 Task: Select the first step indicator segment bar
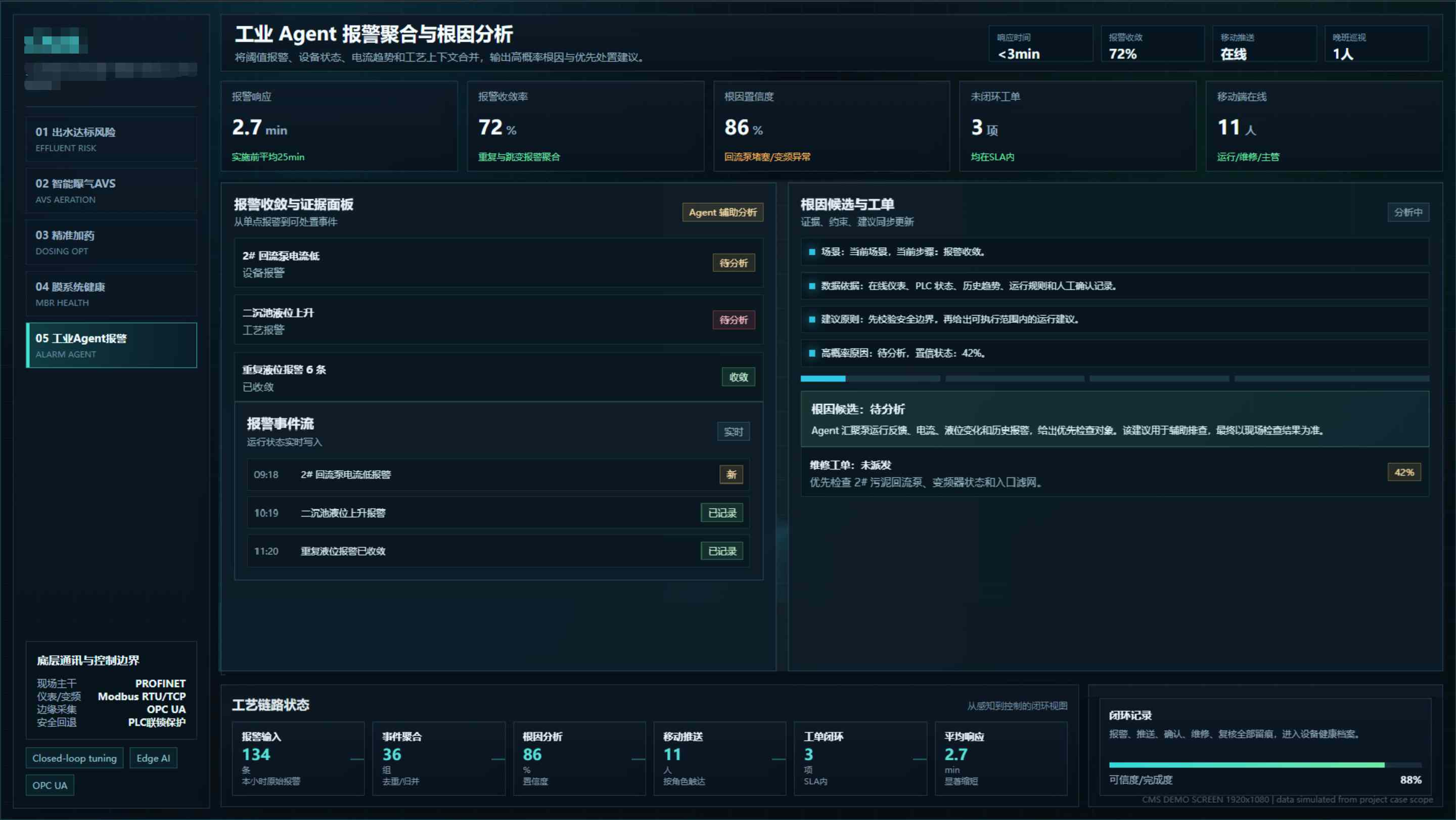tap(870, 379)
